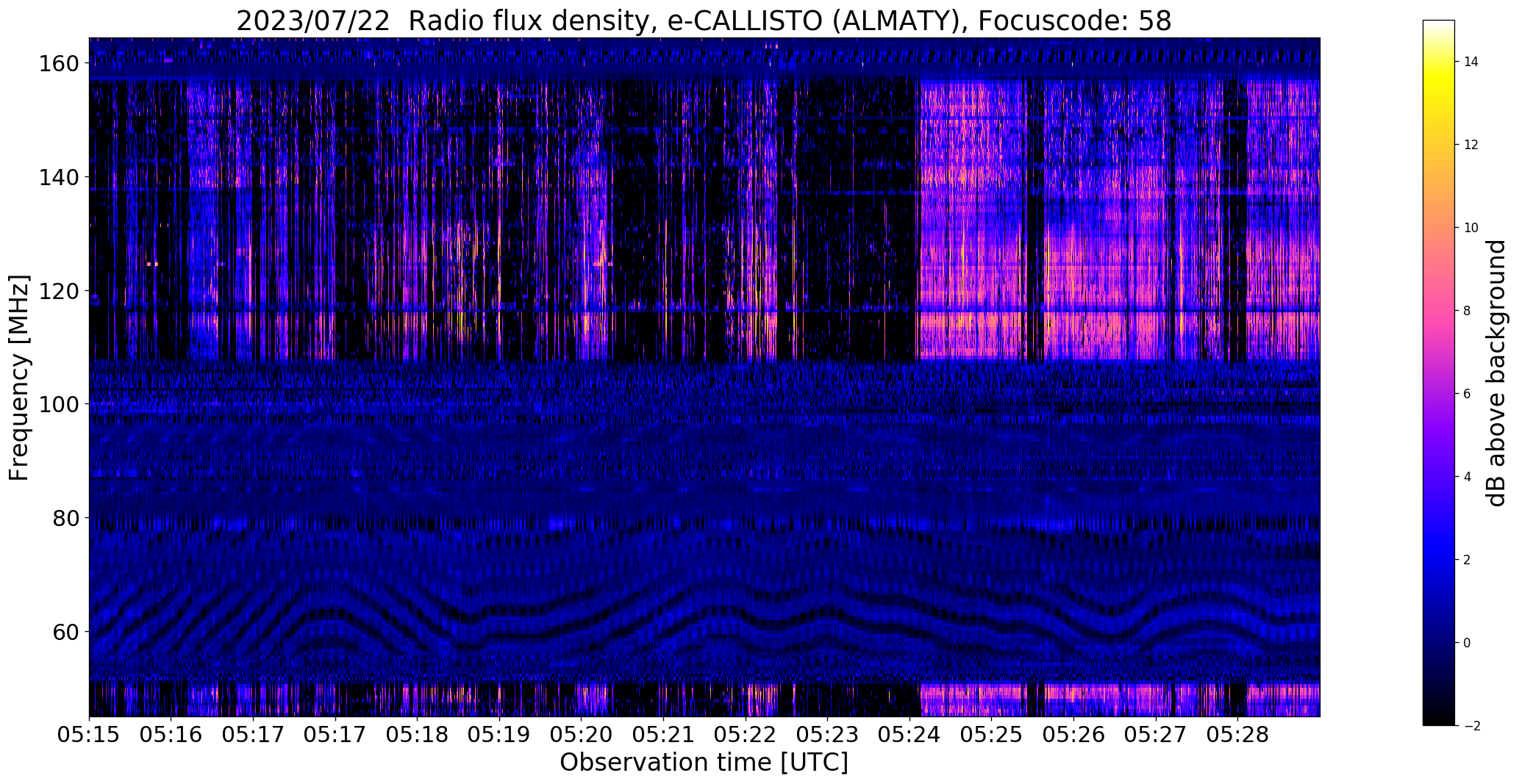1519x784 pixels.
Task: Click the colorbar tick value 2
Action: [x=1467, y=560]
